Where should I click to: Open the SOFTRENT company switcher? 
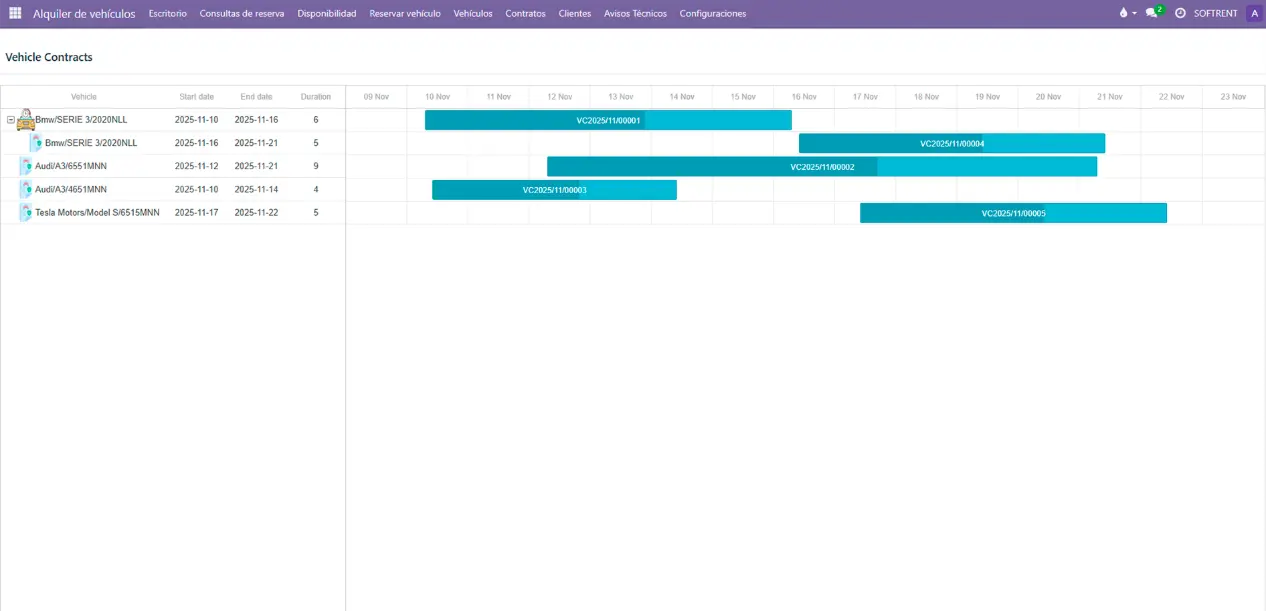pyautogui.click(x=1215, y=14)
